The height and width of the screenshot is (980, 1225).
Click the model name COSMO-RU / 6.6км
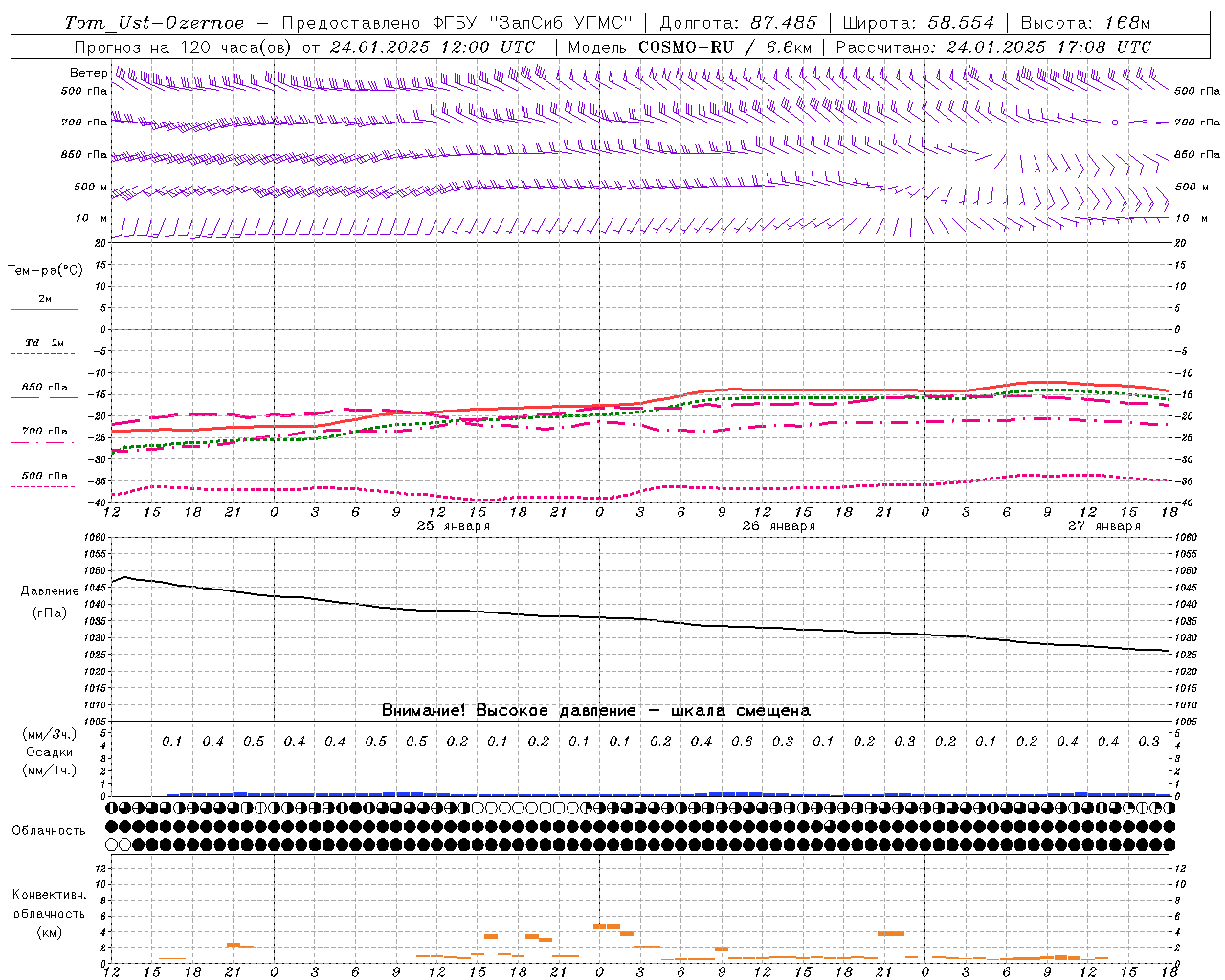(x=724, y=47)
